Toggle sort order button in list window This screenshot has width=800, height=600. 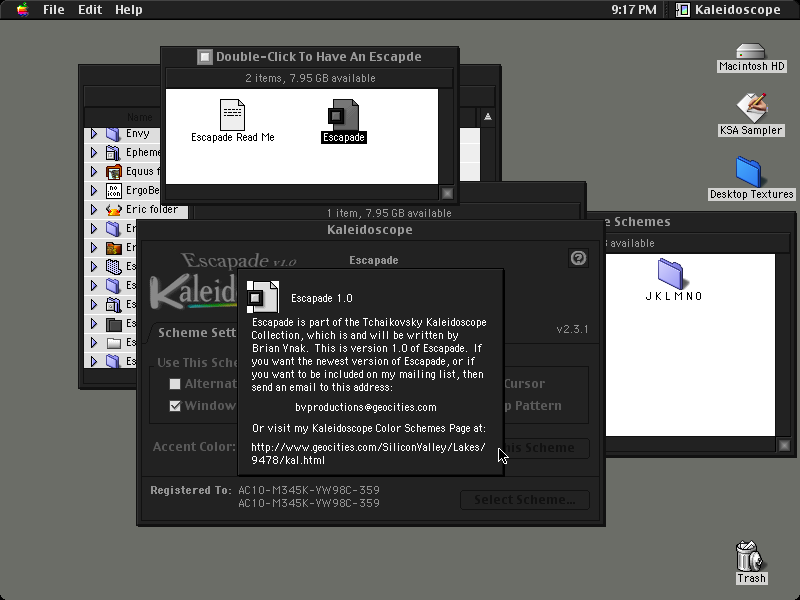[488, 117]
